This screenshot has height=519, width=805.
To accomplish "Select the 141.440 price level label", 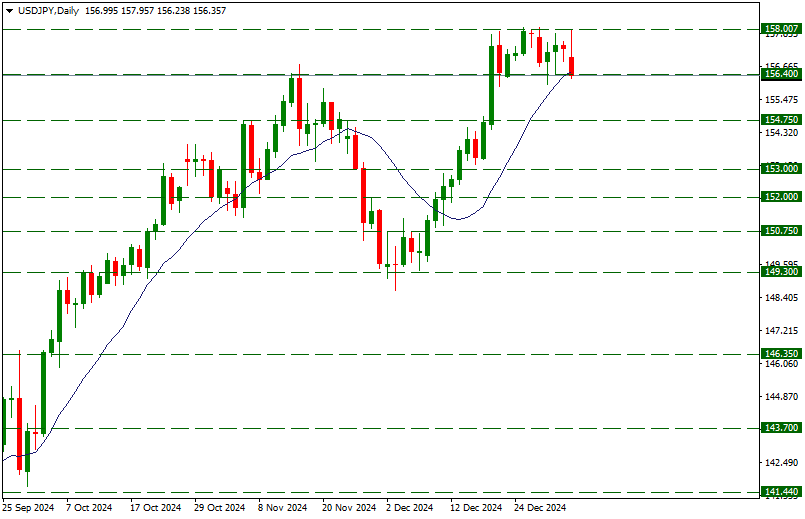I will point(780,493).
